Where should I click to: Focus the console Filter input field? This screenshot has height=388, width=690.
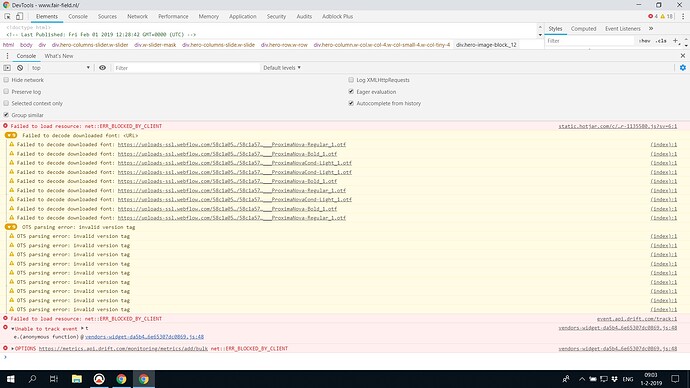tap(187, 68)
